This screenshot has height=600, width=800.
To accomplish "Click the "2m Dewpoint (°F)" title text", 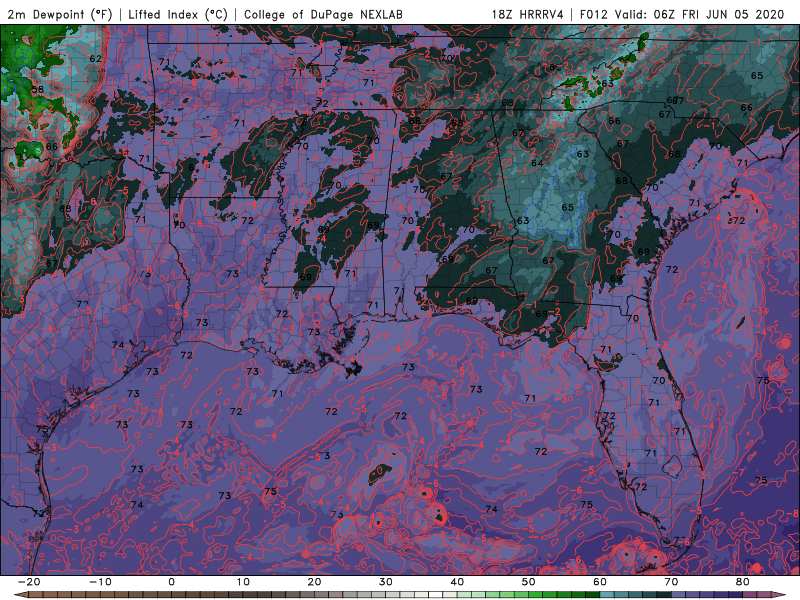I will (60, 14).
